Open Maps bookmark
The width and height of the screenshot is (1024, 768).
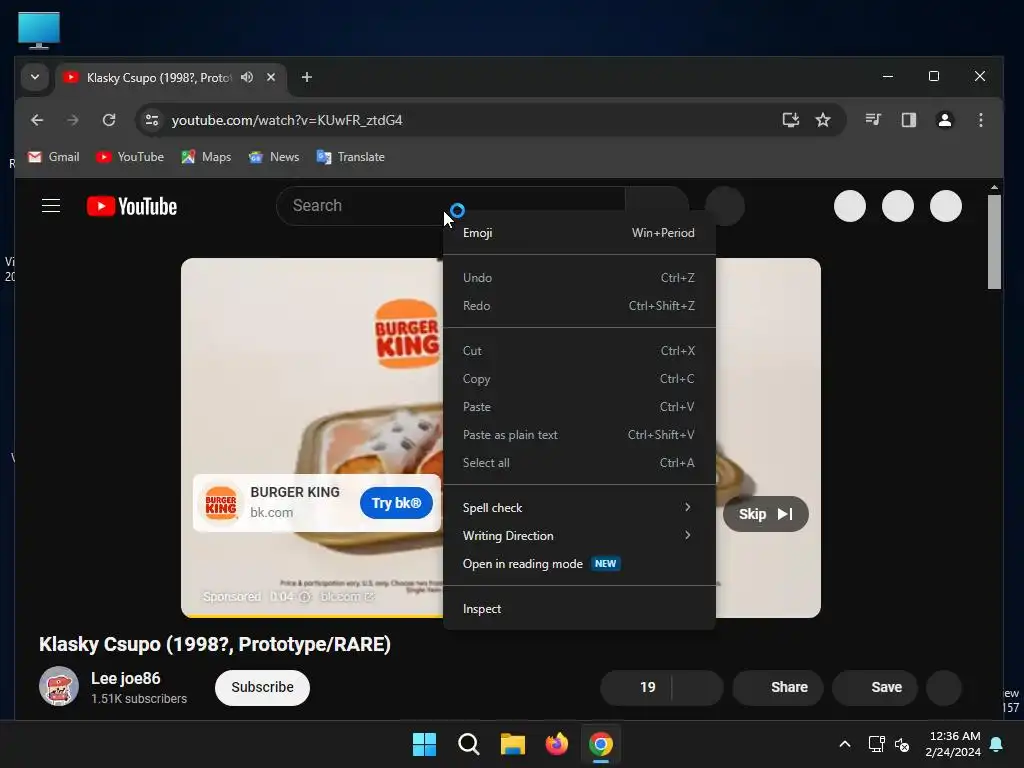[x=206, y=157]
